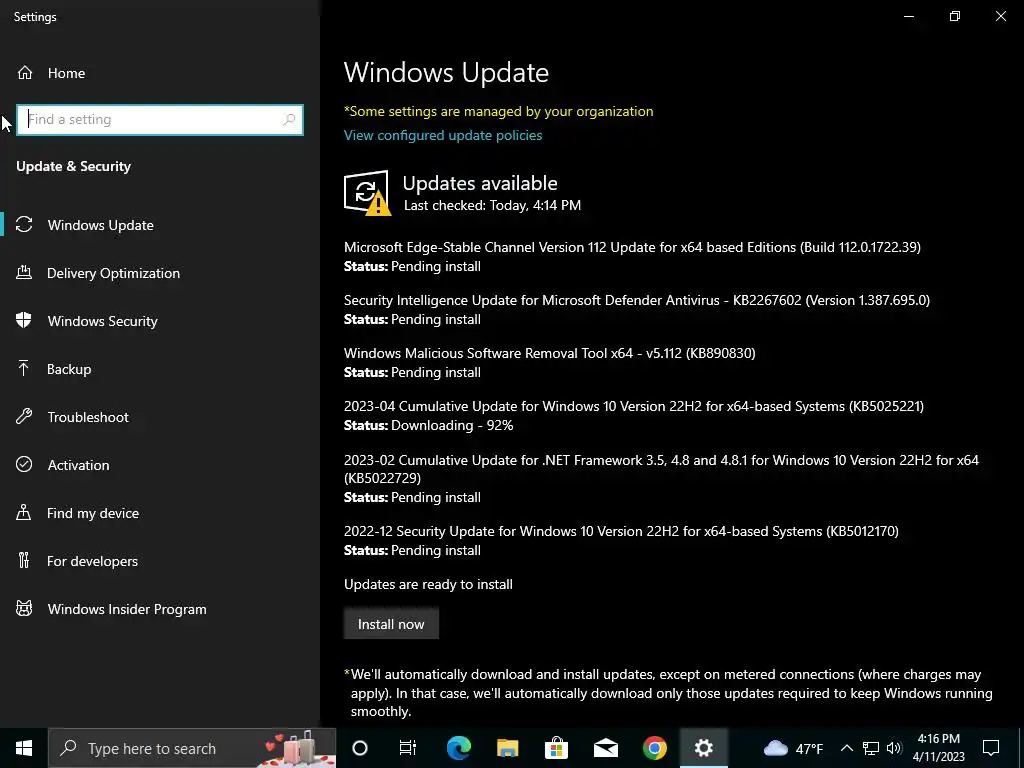Show hidden tray icons chevron
Viewport: 1024px width, 768px height.
click(x=846, y=748)
